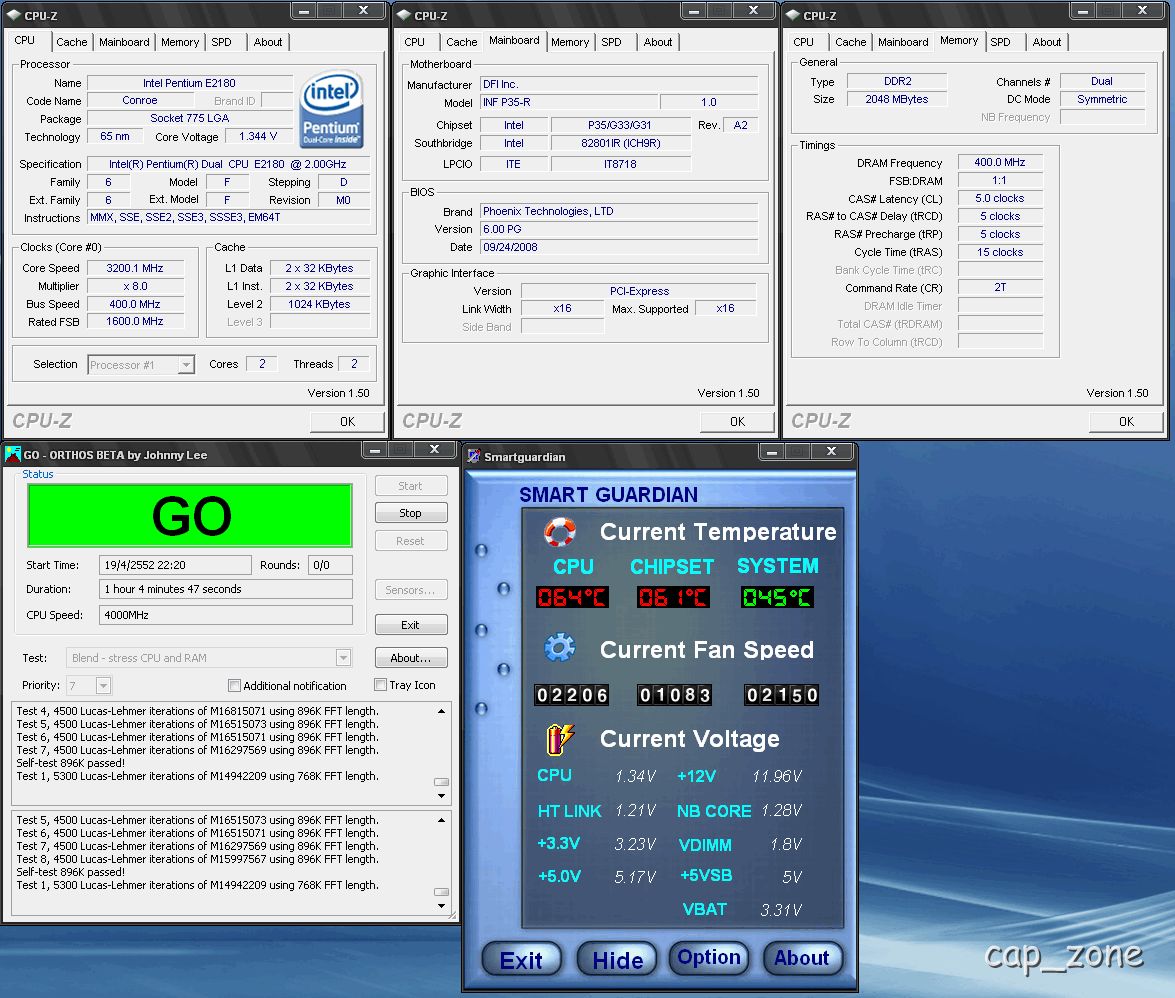Click the 02150 fan speed counter
The image size is (1175, 998).
tap(781, 695)
